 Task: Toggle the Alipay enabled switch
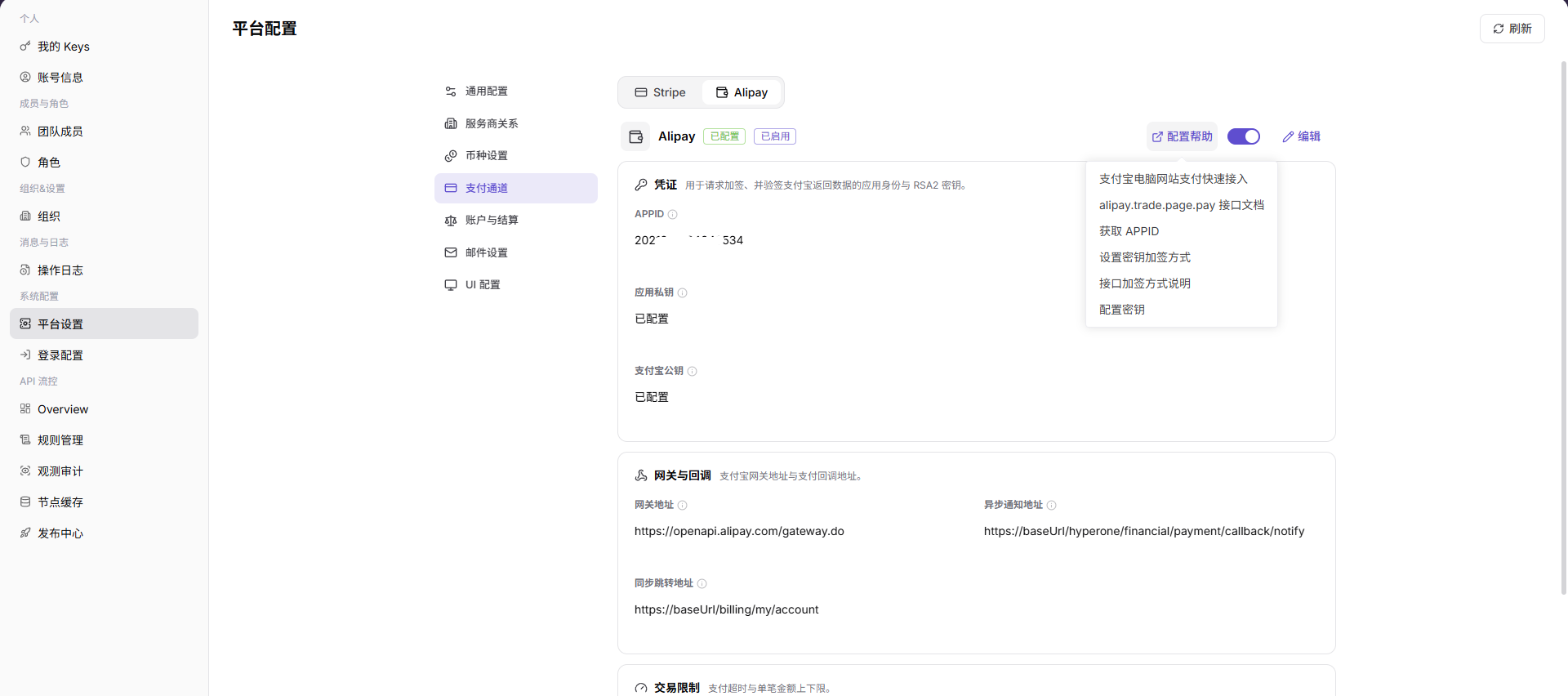[1244, 136]
